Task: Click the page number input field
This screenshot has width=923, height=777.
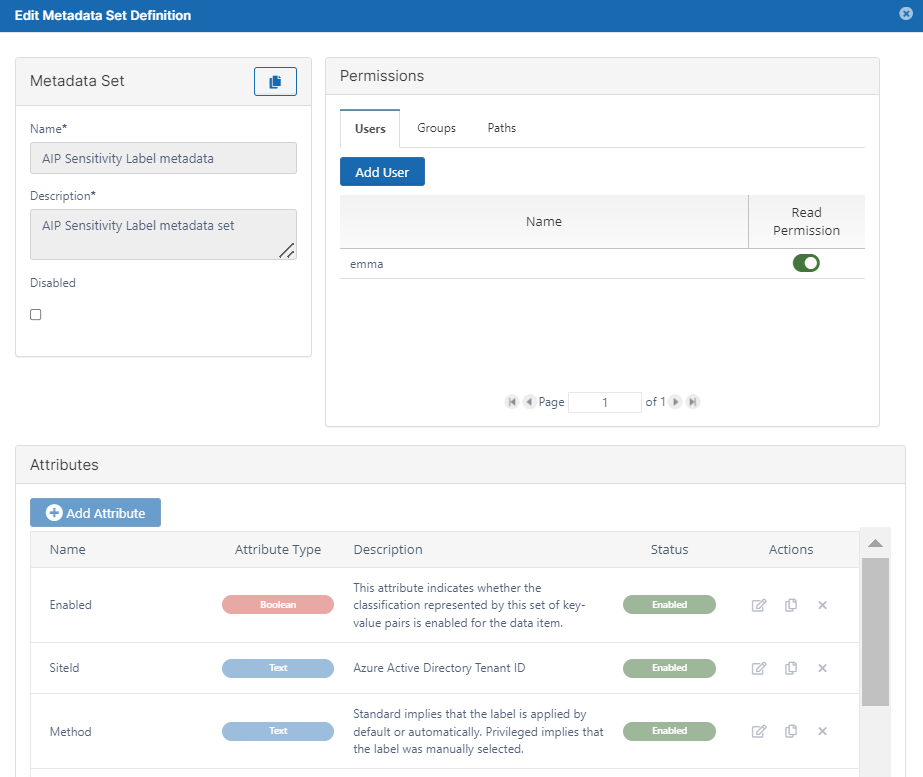Action: (x=605, y=402)
